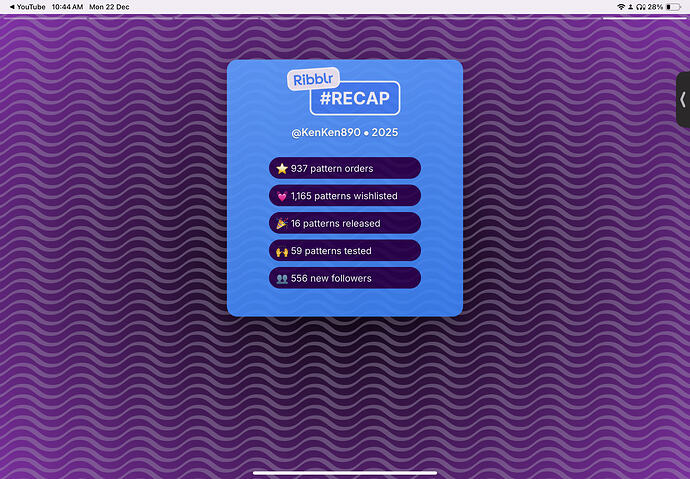Tap the headphones status icon
Screen dimensions: 690x479
[641, 7]
